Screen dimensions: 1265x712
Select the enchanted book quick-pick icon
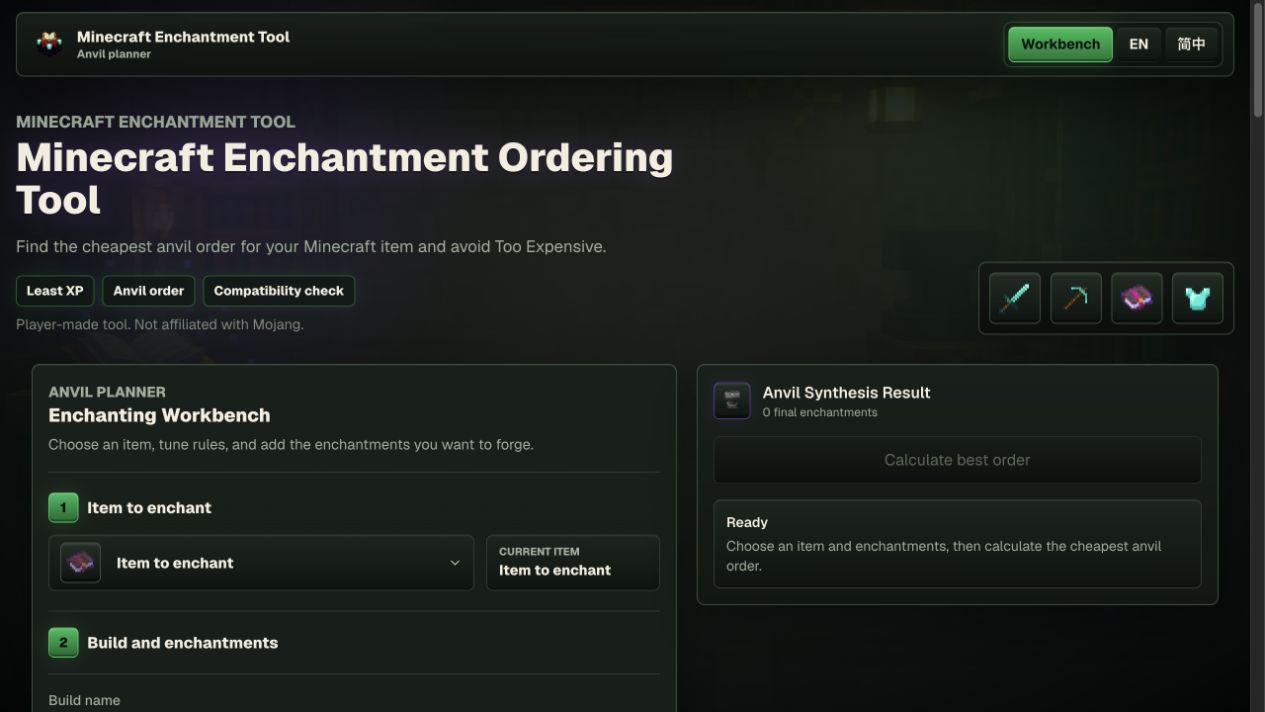(x=1137, y=298)
